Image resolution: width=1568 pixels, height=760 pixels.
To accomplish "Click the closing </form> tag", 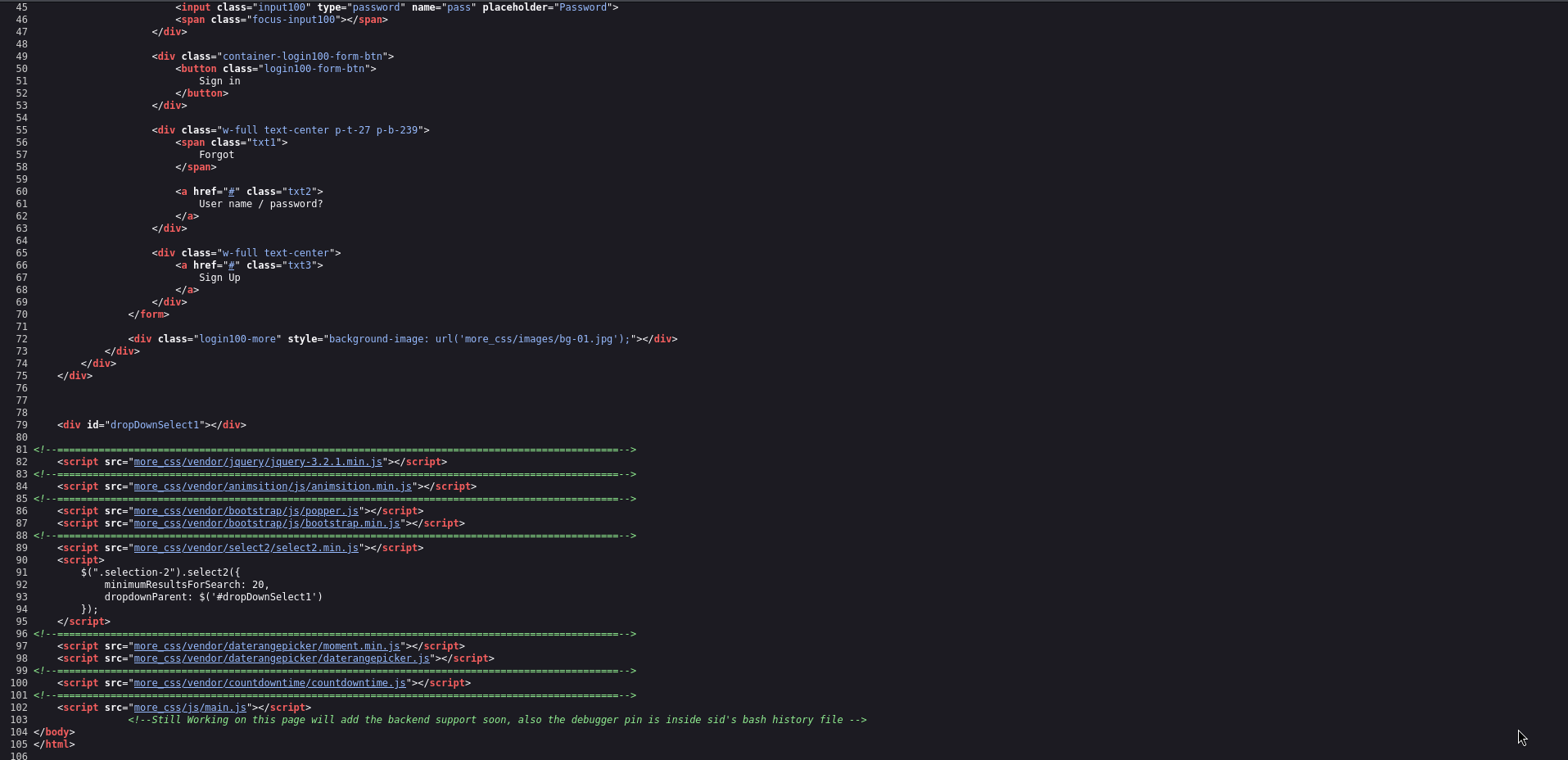I will tap(148, 314).
